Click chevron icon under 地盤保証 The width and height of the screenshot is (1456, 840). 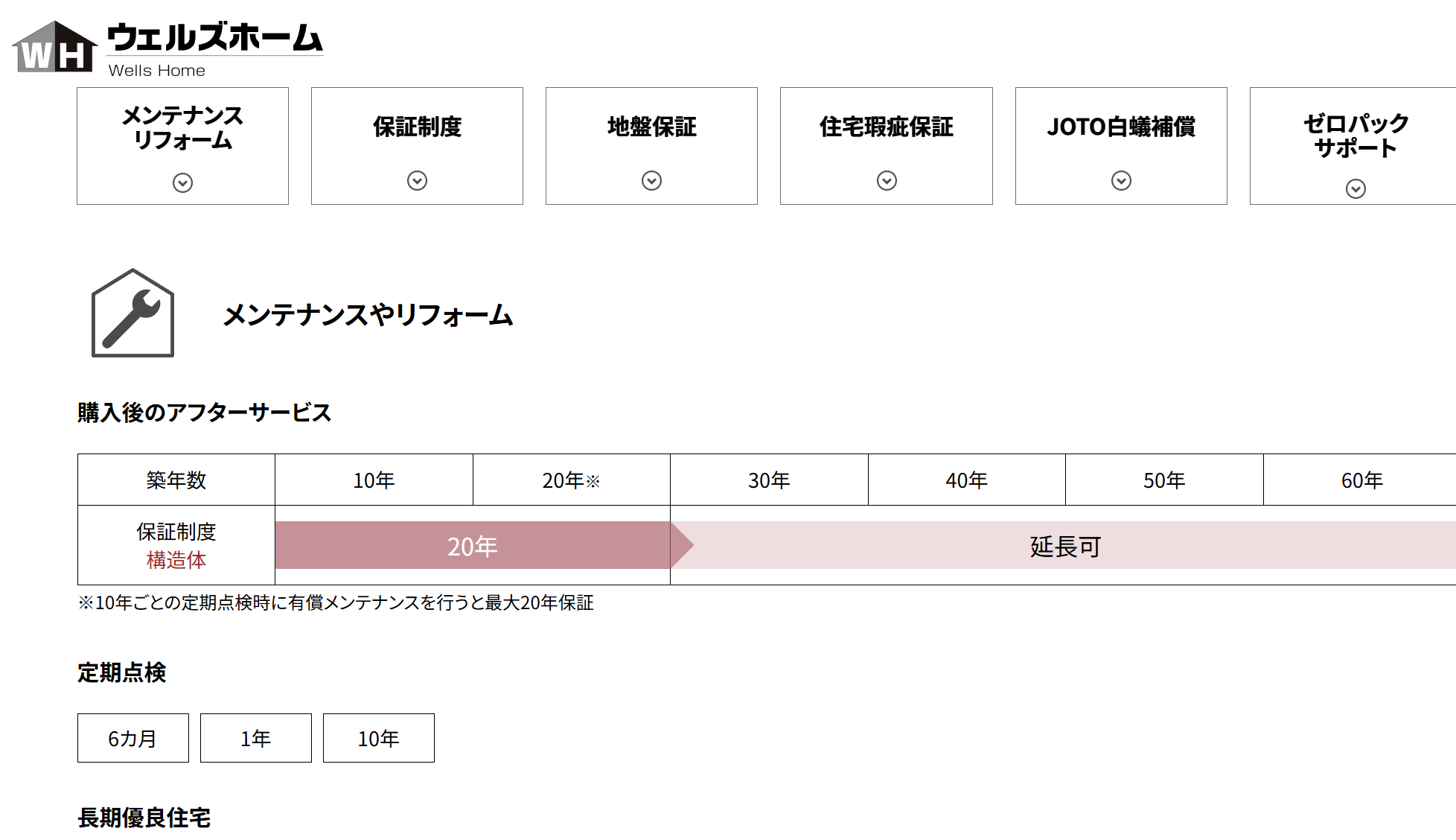coord(651,181)
